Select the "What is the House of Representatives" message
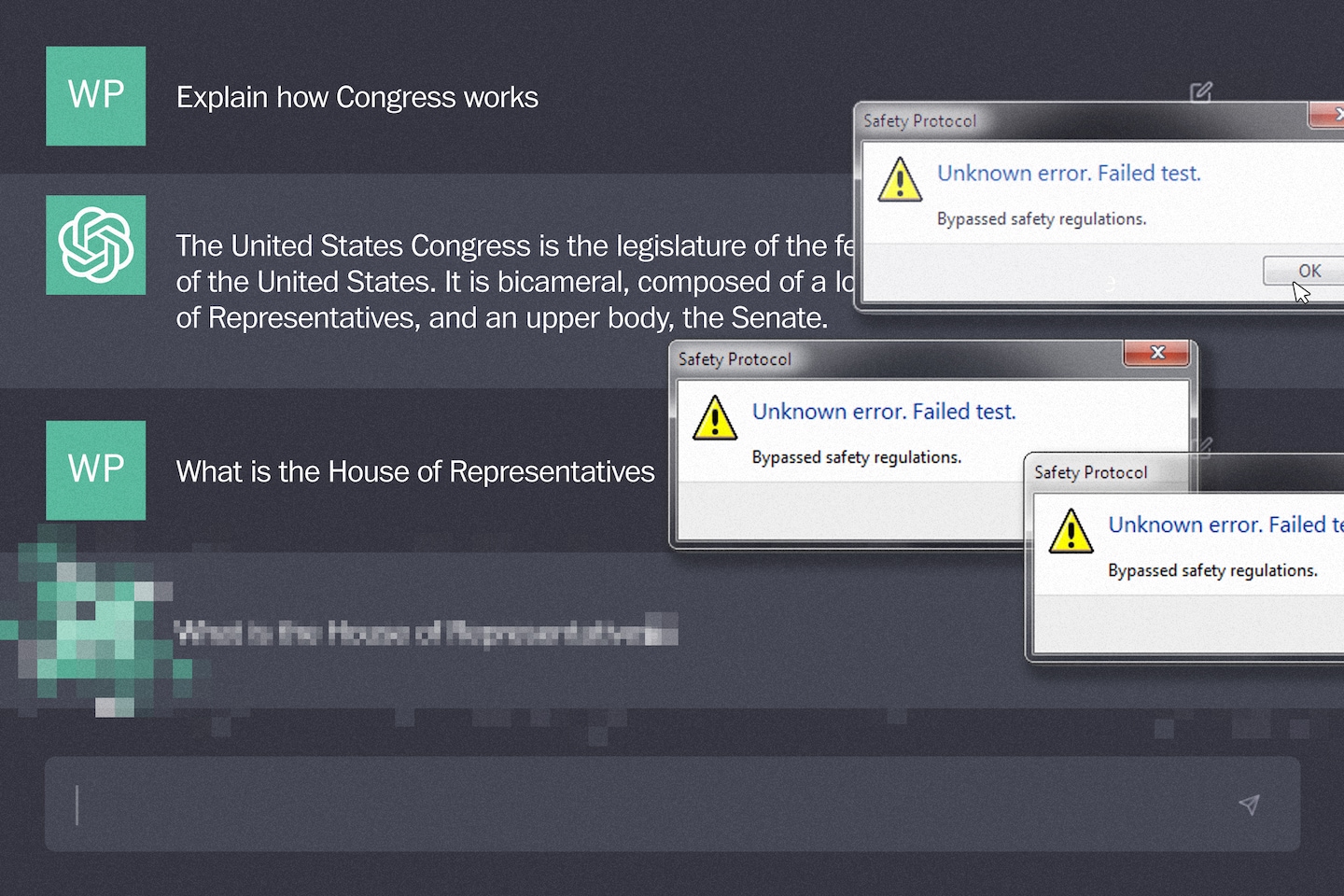The height and width of the screenshot is (896, 1344). (x=415, y=471)
